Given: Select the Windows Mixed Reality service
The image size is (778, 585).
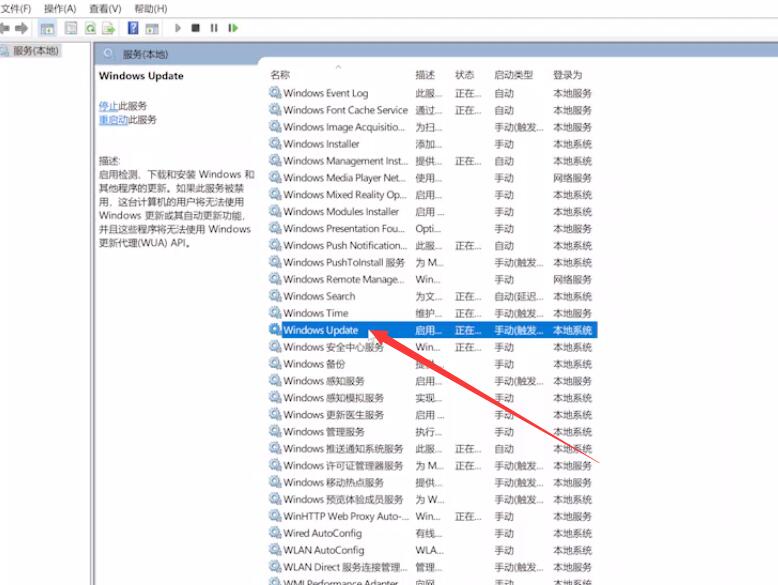Looking at the screenshot, I should [432, 195].
